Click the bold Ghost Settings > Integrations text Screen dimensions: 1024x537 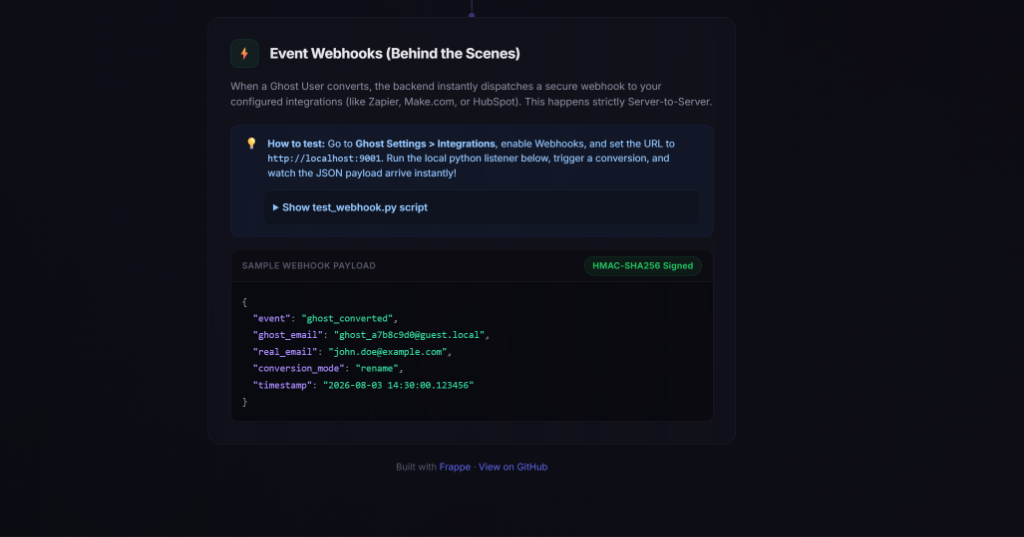click(425, 144)
